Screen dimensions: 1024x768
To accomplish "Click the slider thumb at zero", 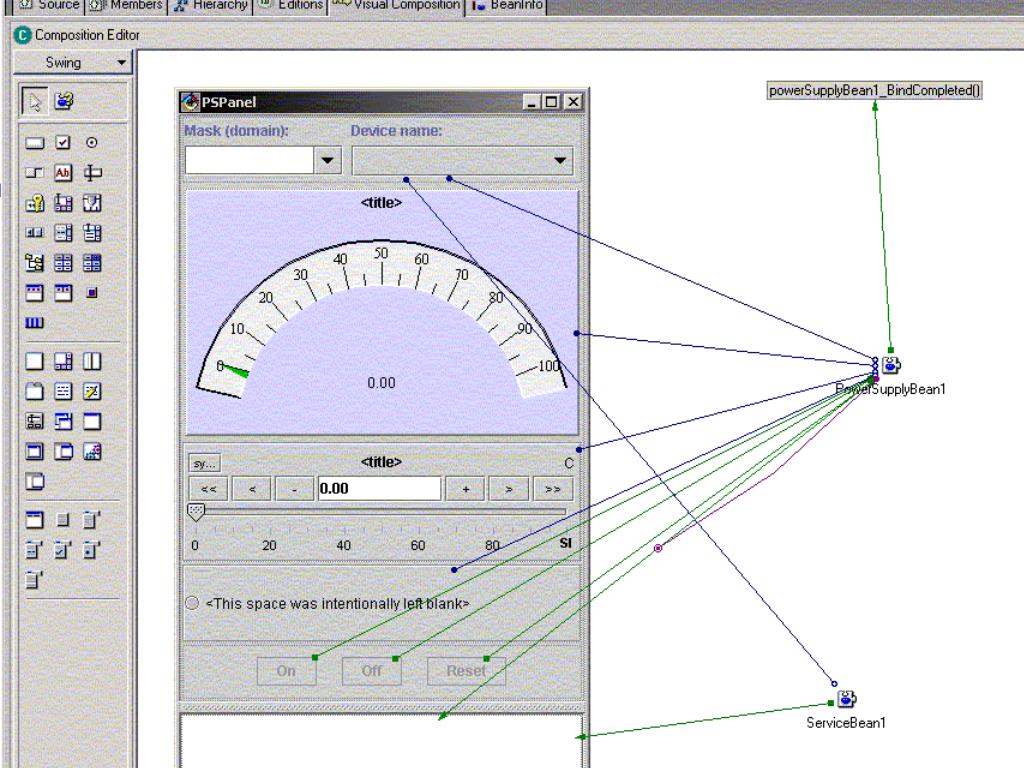I will pos(196,512).
